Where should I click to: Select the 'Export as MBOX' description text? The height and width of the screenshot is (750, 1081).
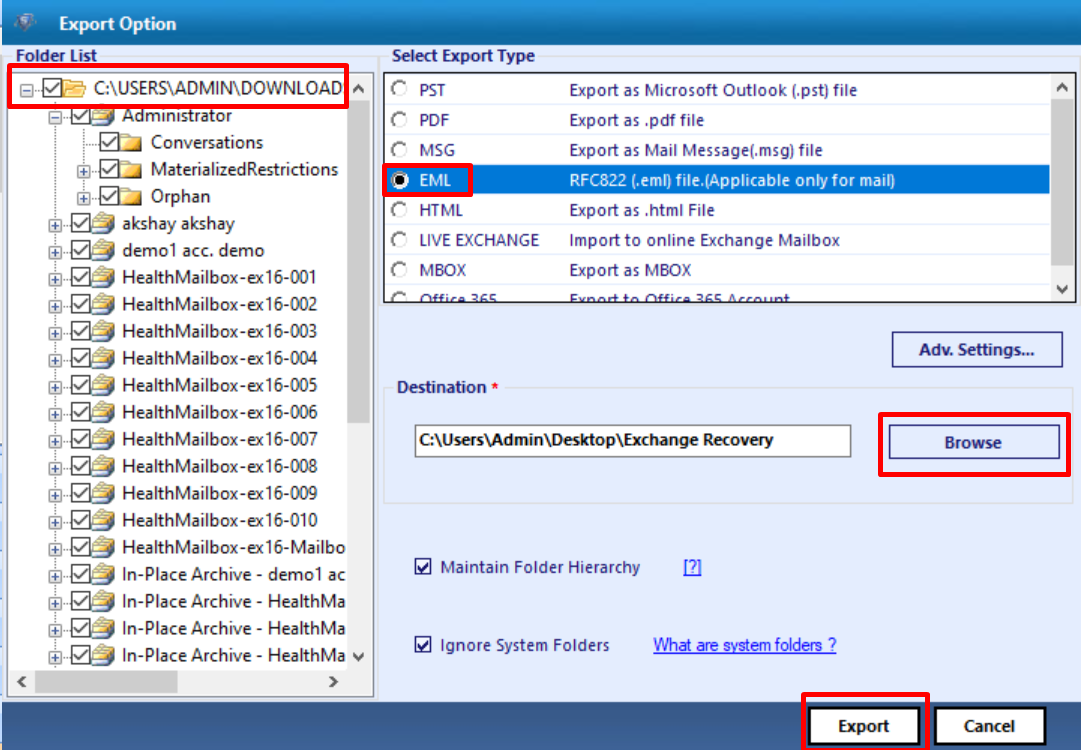630,270
